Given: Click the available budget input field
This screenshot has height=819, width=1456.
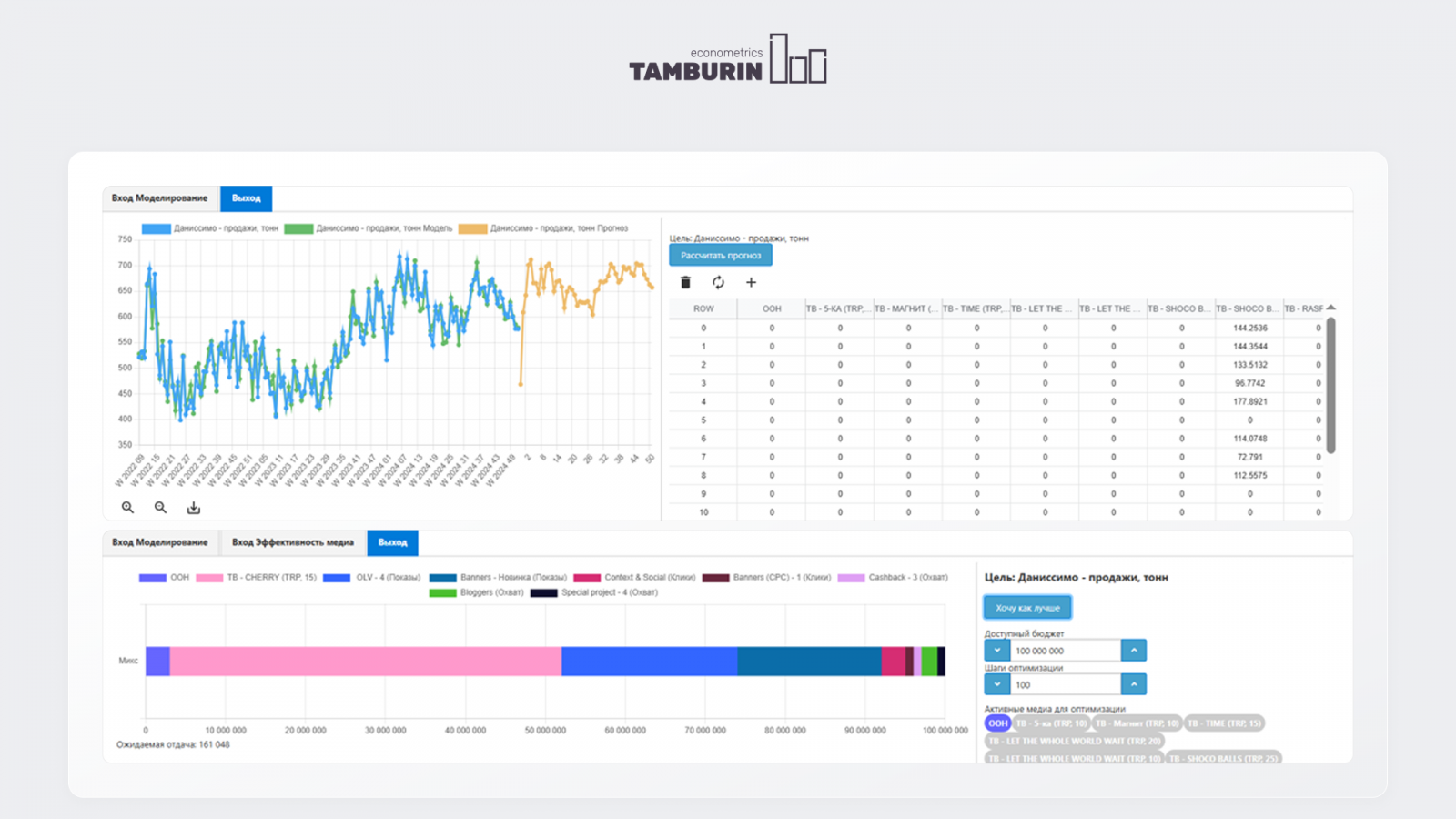Looking at the screenshot, I should [1066, 651].
